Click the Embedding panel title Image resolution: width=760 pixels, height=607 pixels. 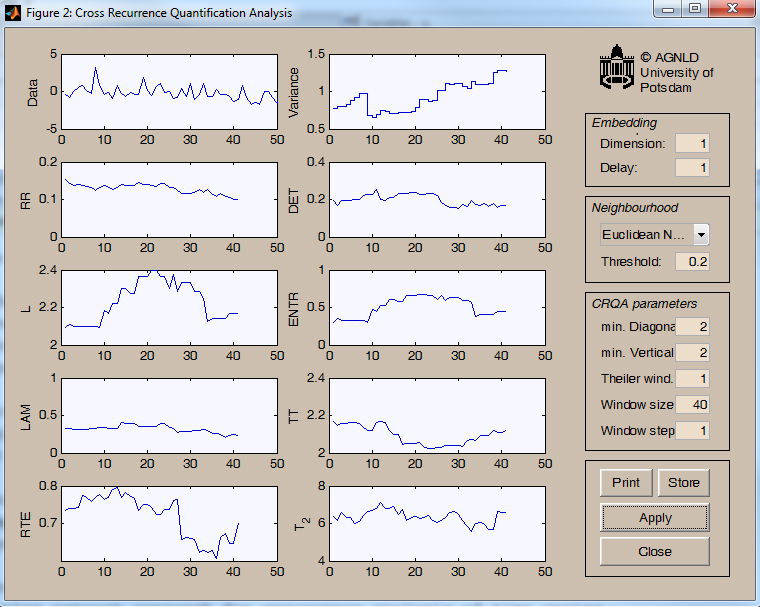click(624, 123)
